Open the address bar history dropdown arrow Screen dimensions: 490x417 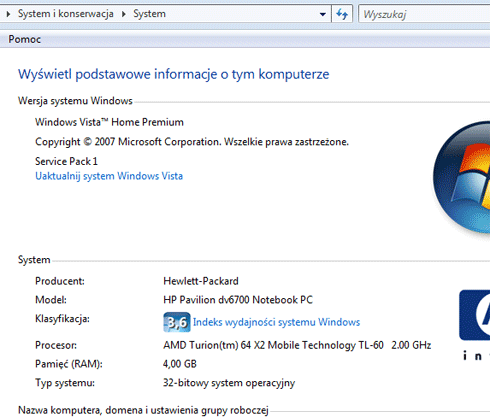[323, 14]
